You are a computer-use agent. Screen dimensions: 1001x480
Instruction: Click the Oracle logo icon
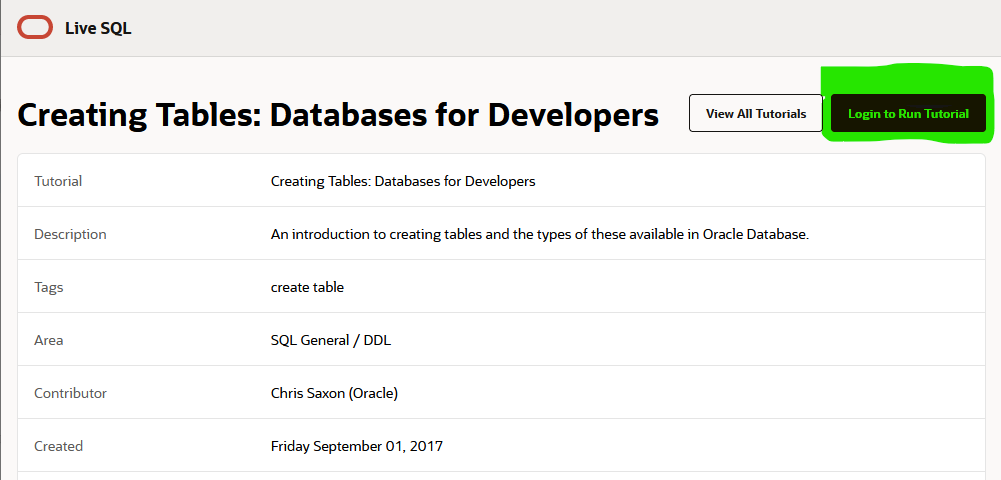pyautogui.click(x=34, y=27)
